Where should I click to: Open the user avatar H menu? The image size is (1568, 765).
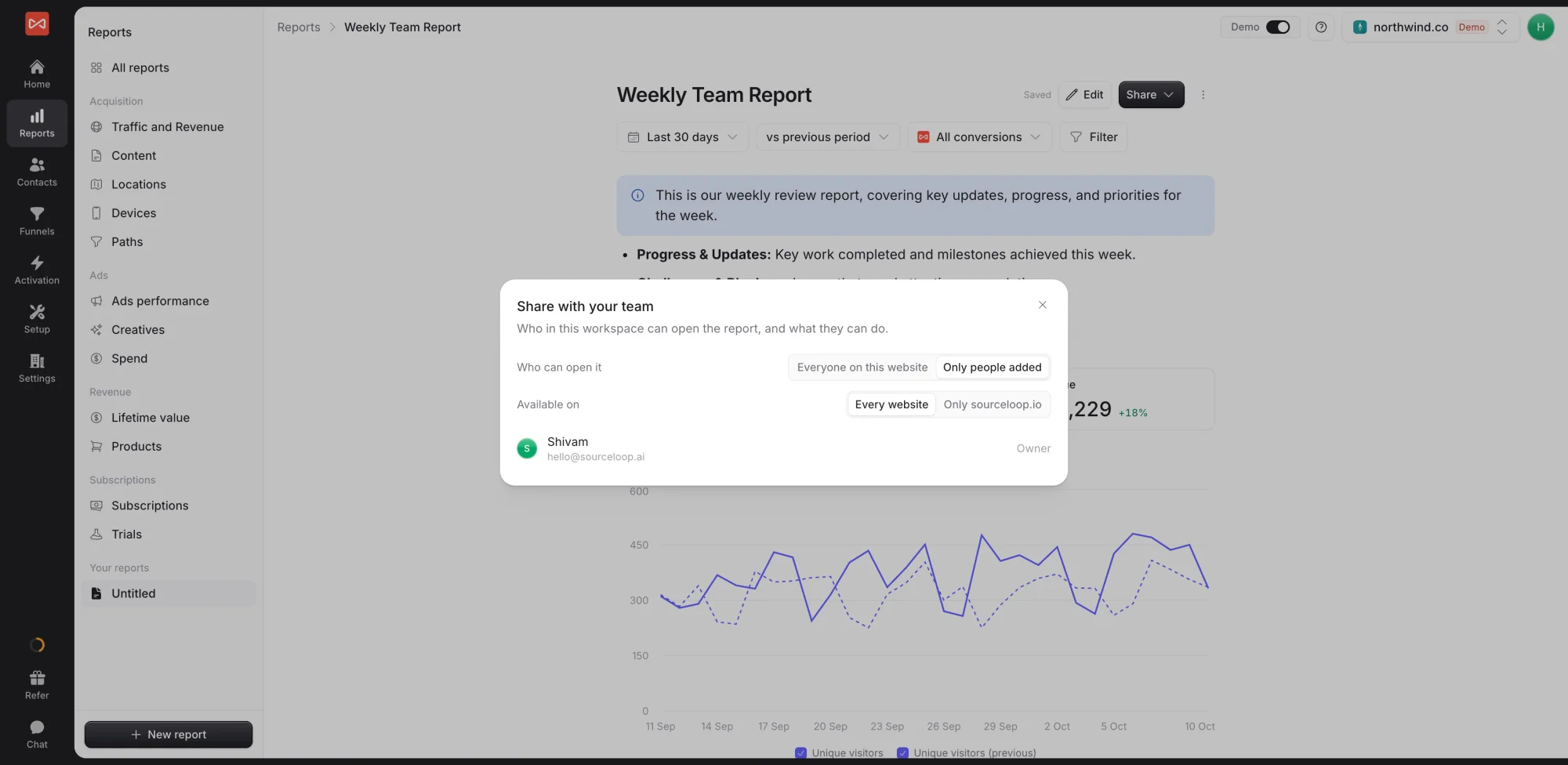(1541, 27)
